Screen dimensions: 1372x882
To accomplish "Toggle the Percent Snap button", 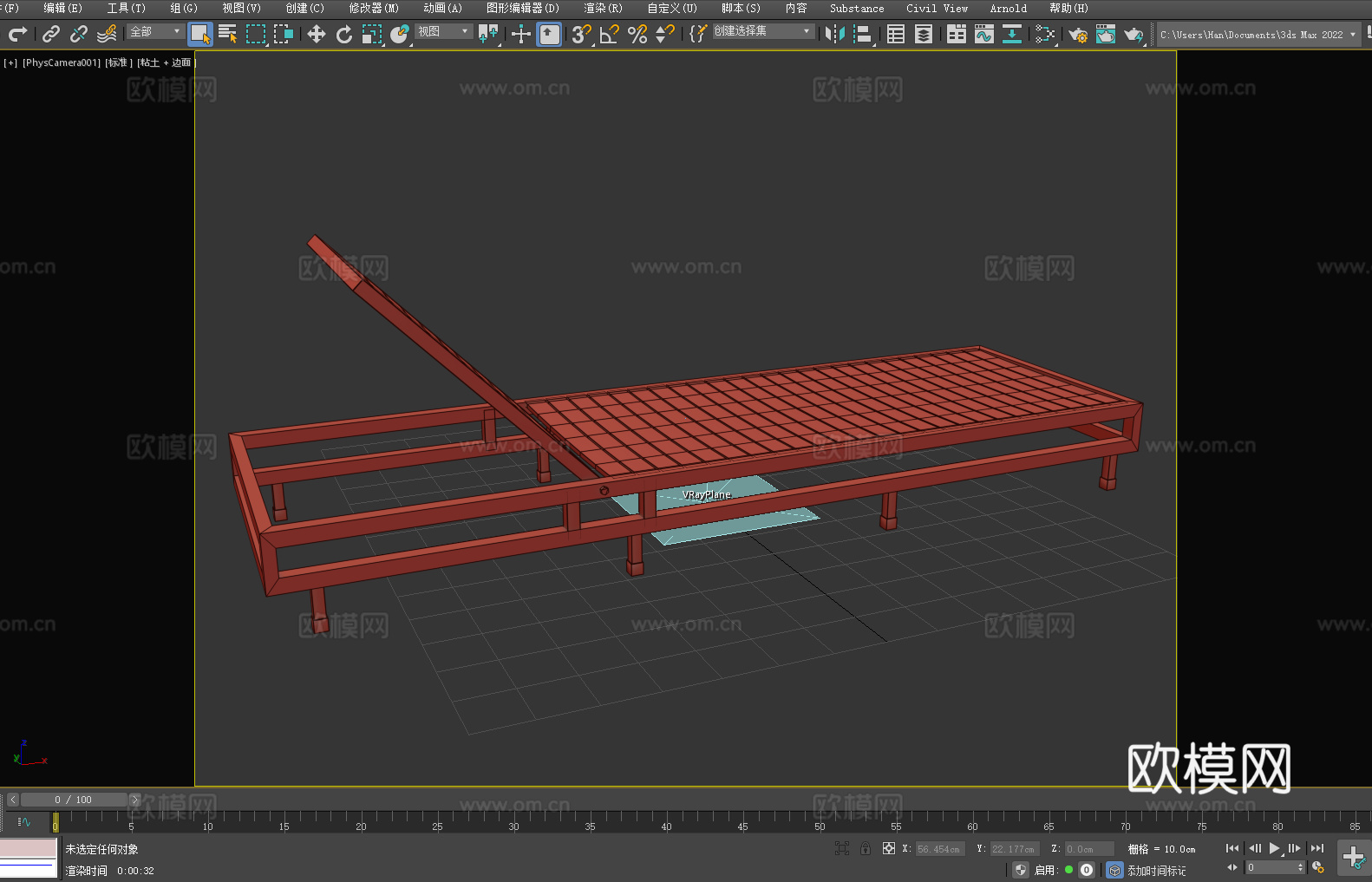I will 637,34.
